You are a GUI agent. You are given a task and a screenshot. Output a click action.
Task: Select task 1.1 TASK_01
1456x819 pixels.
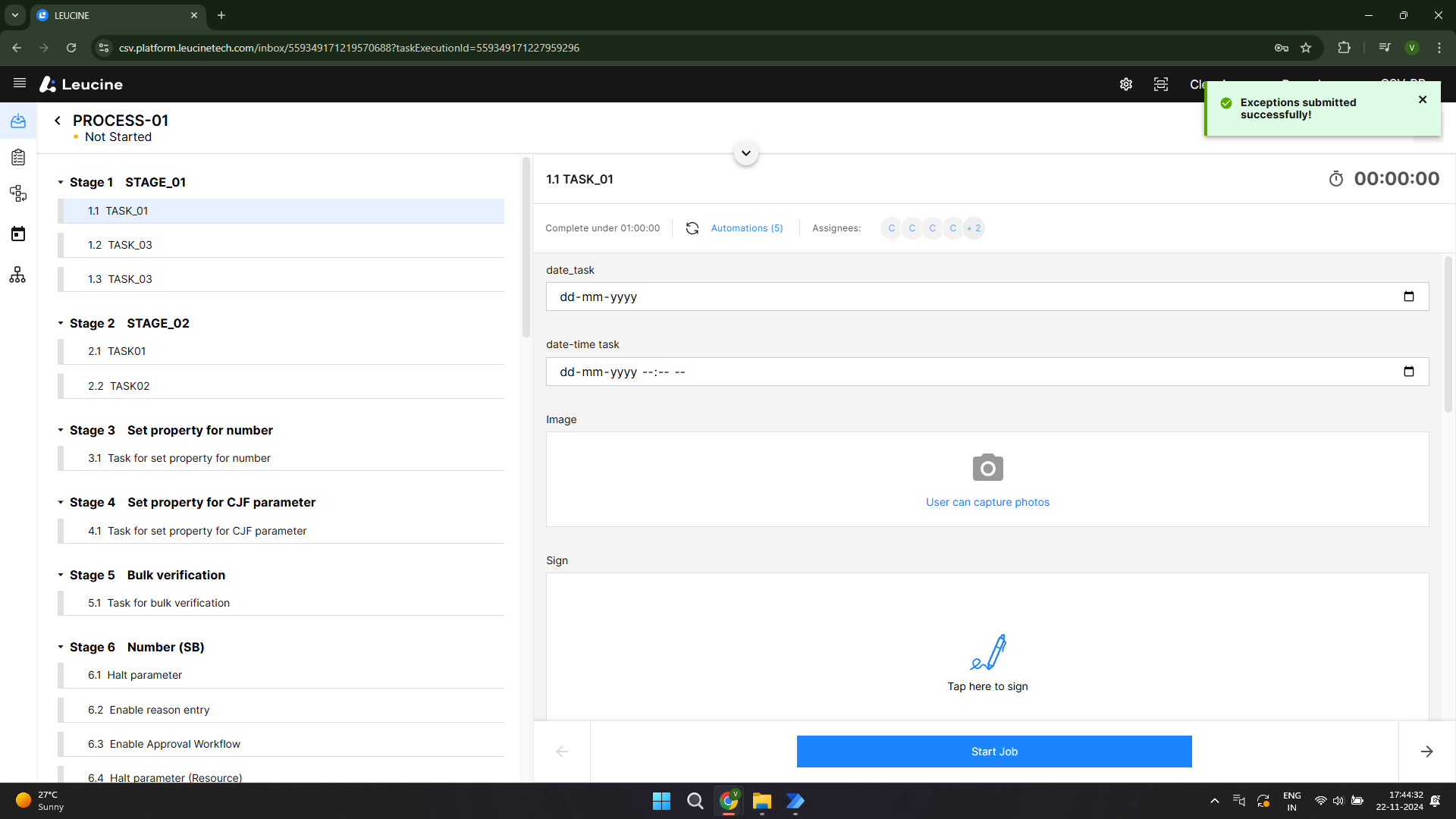coord(281,211)
